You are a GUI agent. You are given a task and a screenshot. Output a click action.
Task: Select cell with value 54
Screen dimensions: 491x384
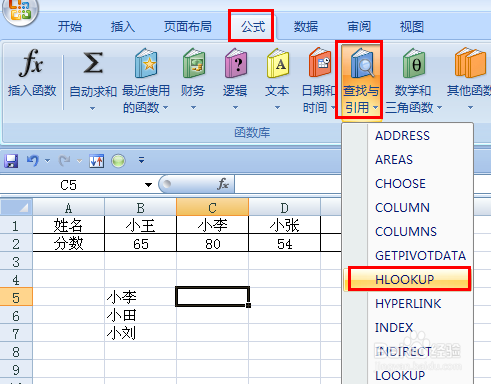tap(284, 243)
